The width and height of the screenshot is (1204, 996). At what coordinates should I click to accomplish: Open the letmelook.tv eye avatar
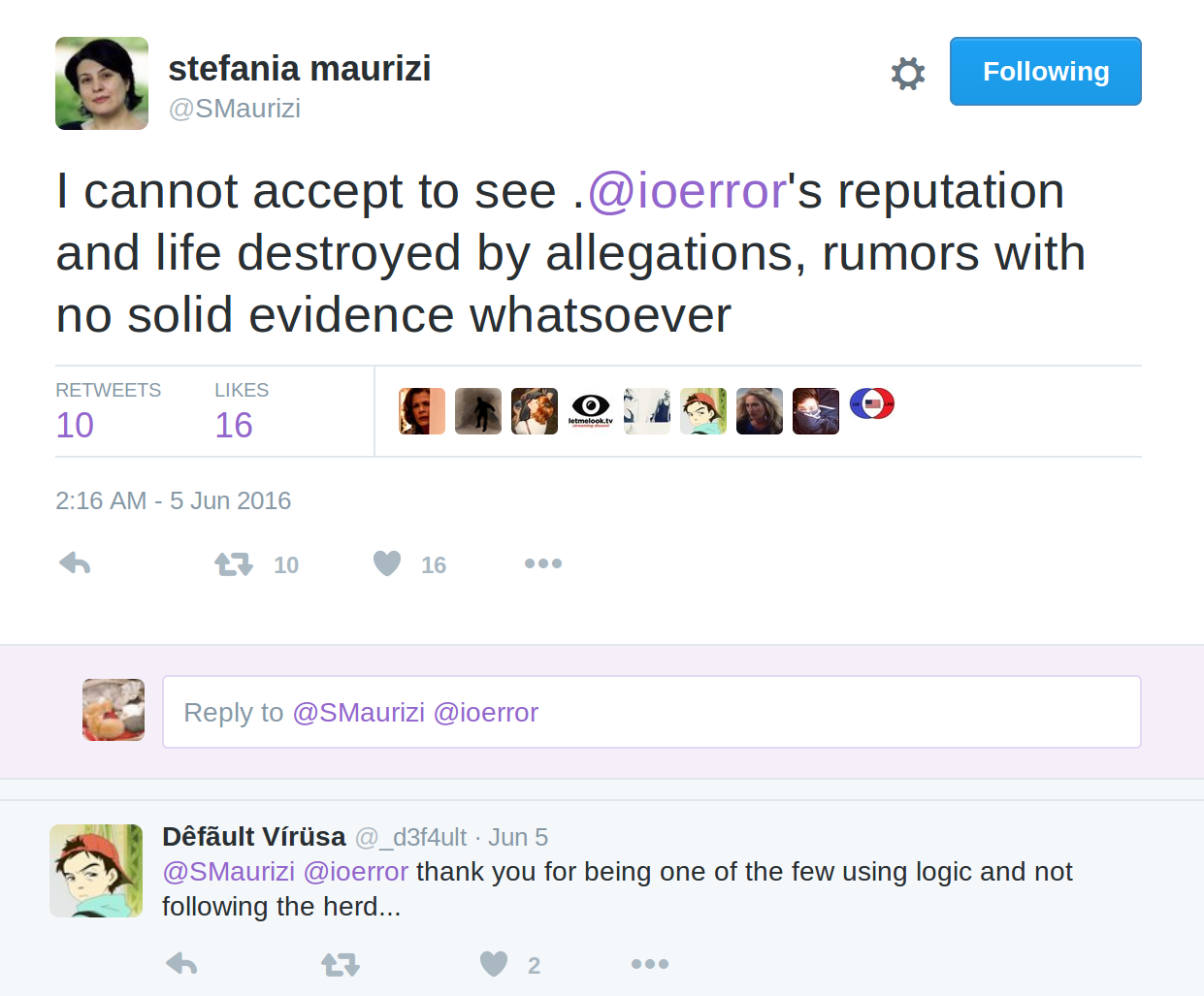click(591, 411)
